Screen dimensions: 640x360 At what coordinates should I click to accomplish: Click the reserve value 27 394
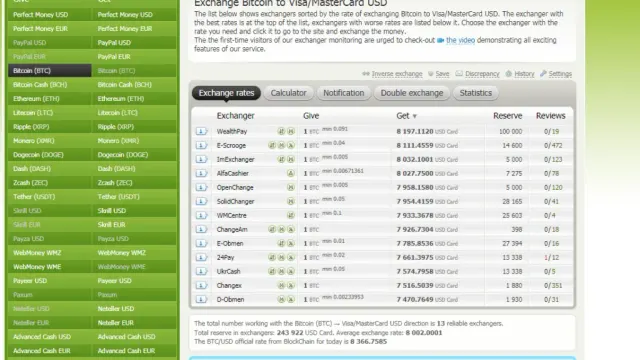point(512,243)
